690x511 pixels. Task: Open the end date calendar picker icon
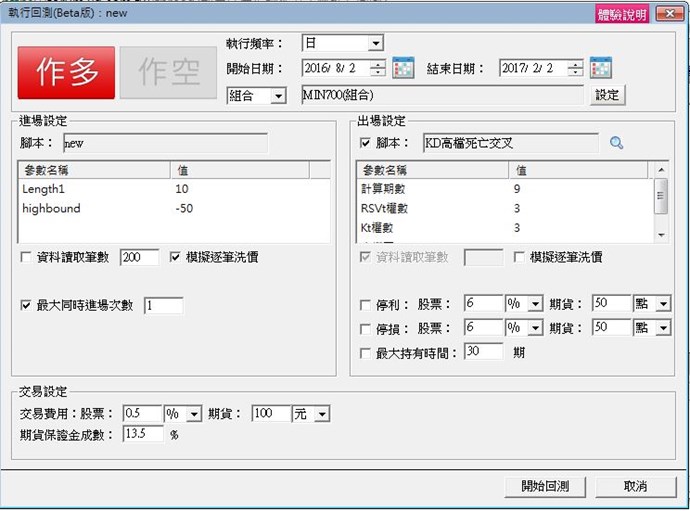(x=601, y=69)
